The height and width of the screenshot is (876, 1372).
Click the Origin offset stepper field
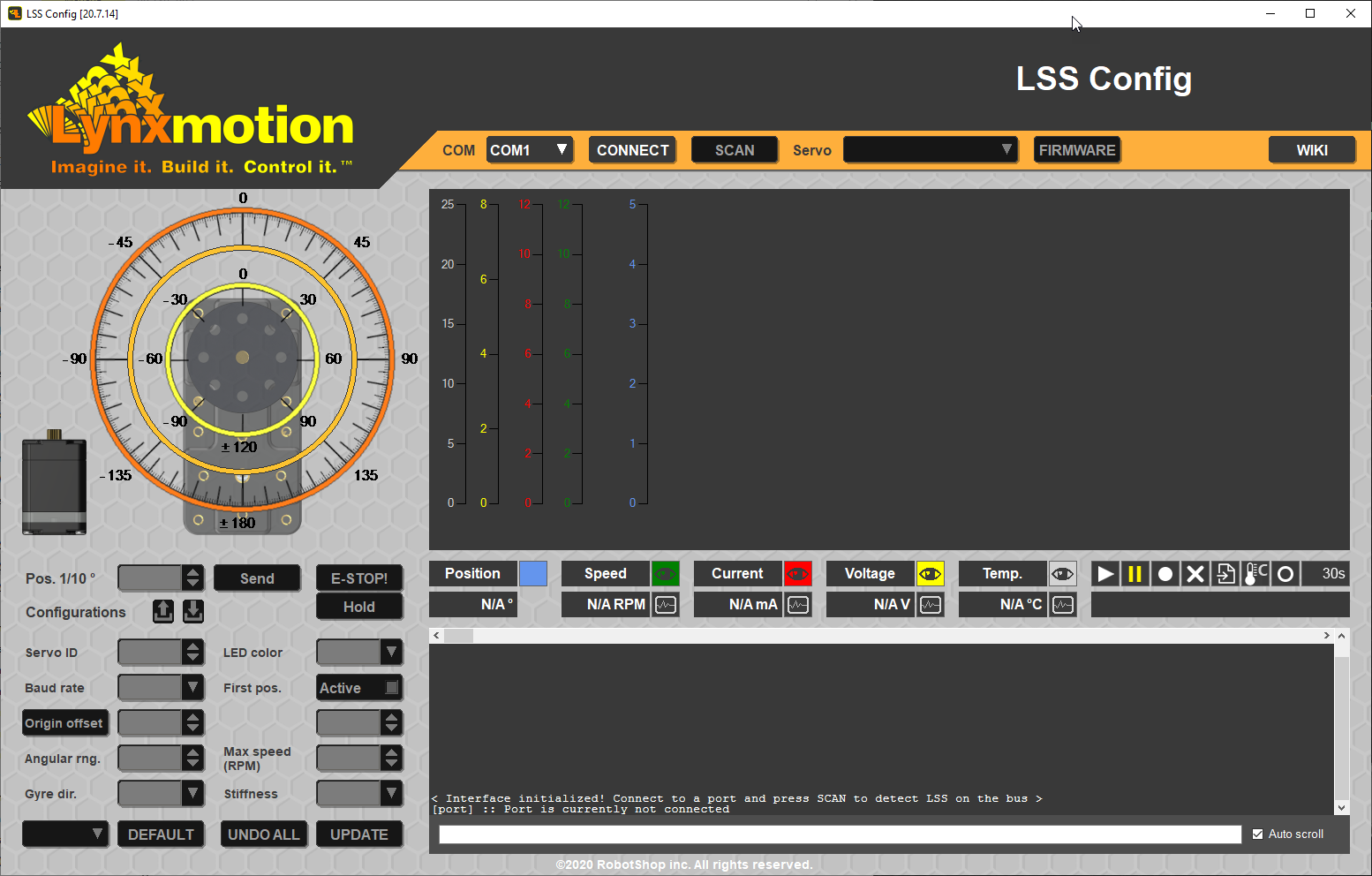(x=161, y=722)
